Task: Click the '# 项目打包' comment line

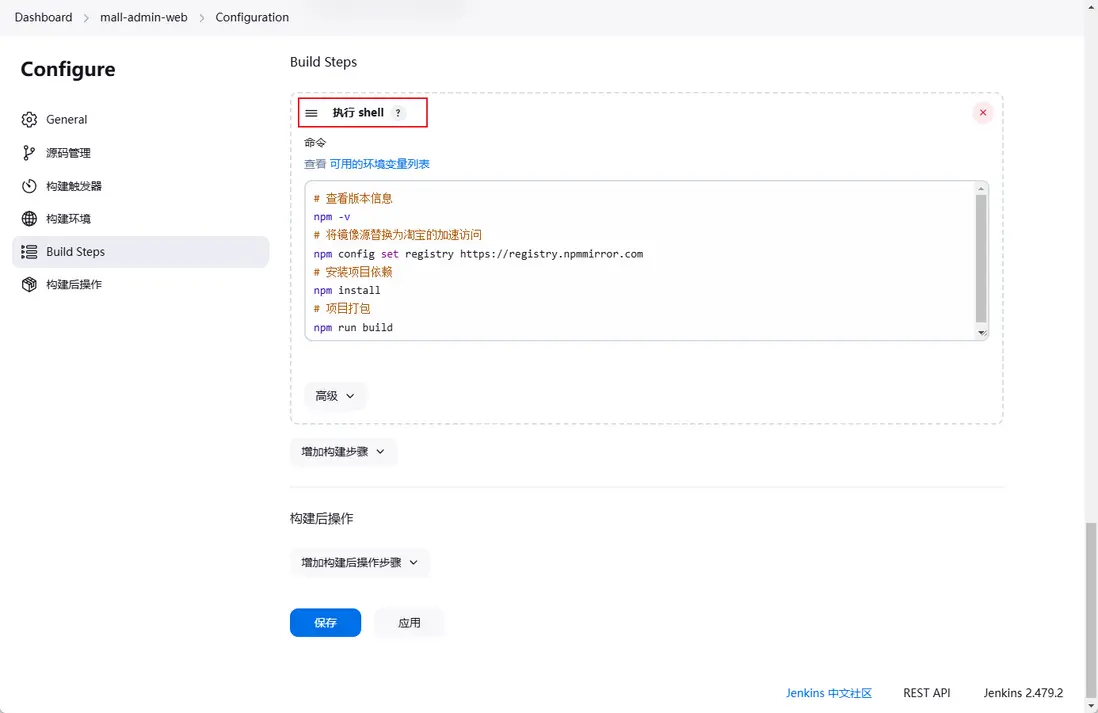Action: click(342, 308)
